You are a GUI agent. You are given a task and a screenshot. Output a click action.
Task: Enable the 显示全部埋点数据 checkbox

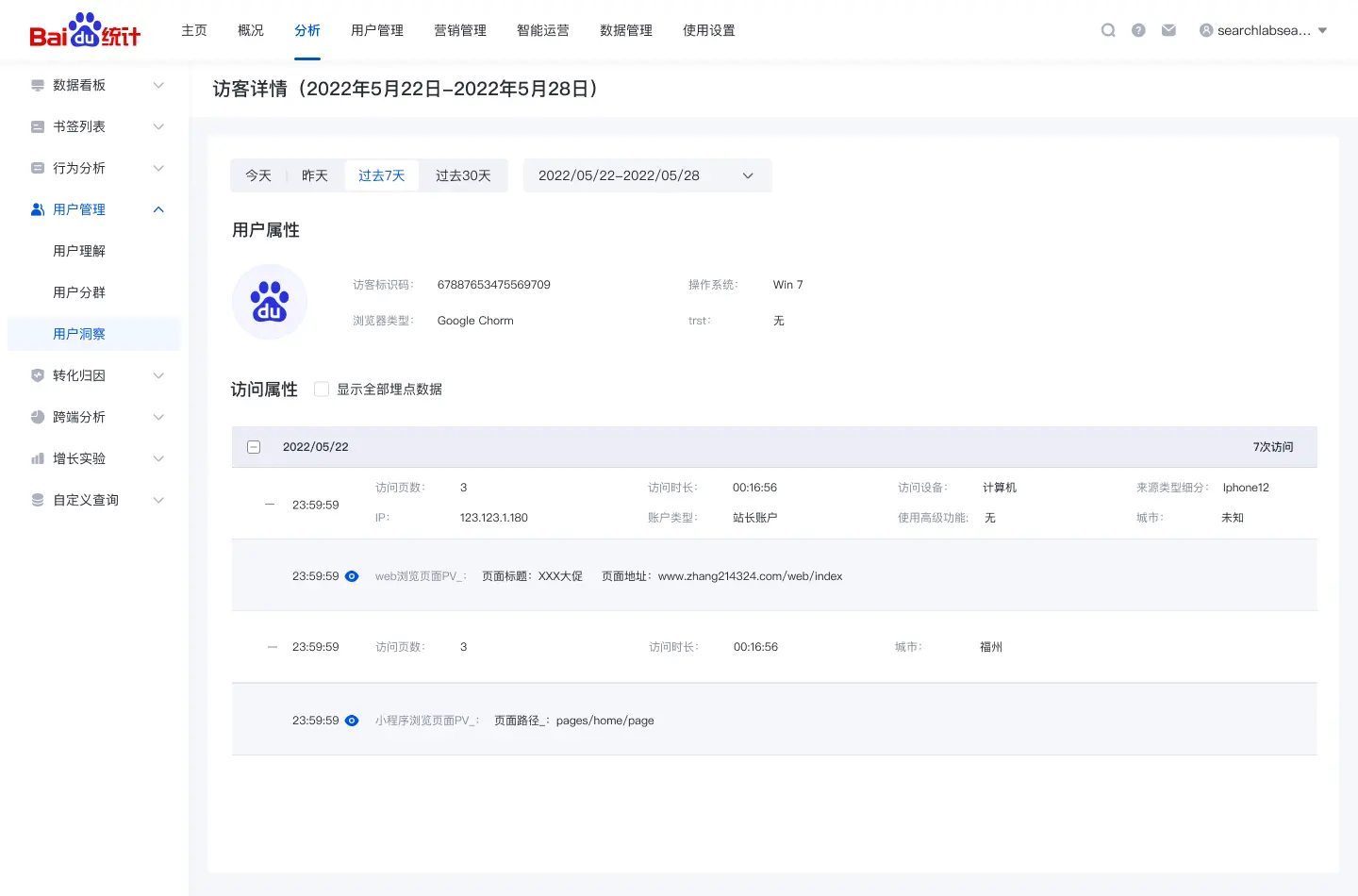click(x=322, y=388)
